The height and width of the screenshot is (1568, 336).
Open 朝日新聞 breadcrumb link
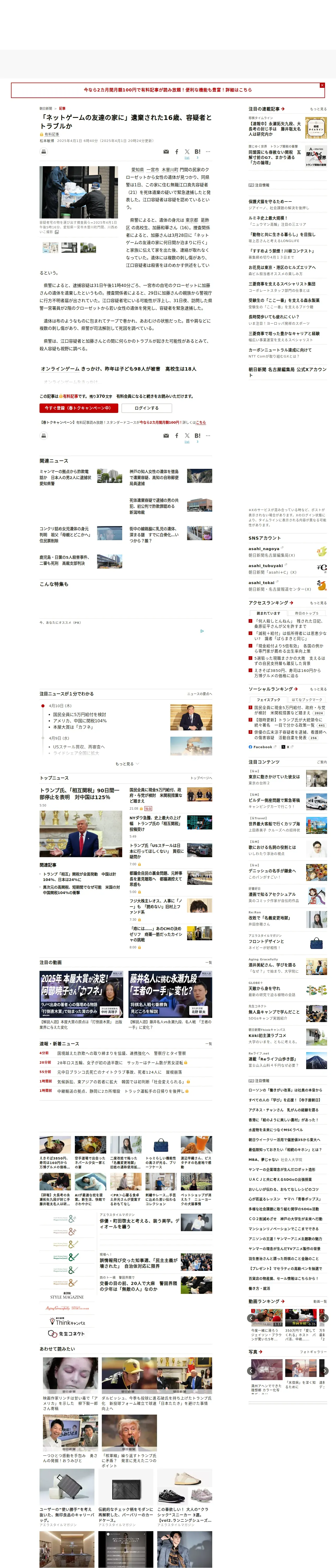(x=46, y=108)
